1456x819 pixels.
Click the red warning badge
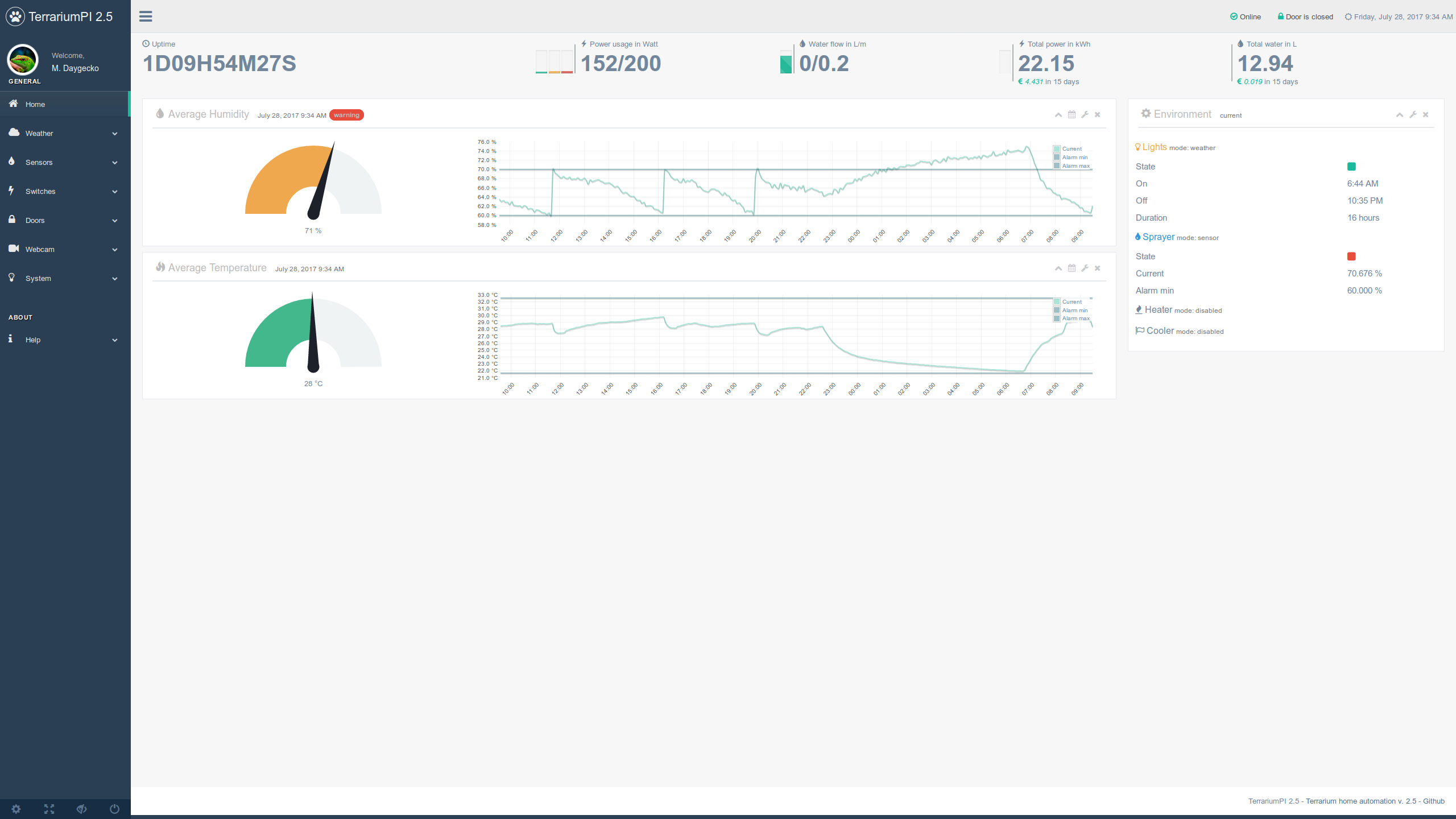(346, 115)
